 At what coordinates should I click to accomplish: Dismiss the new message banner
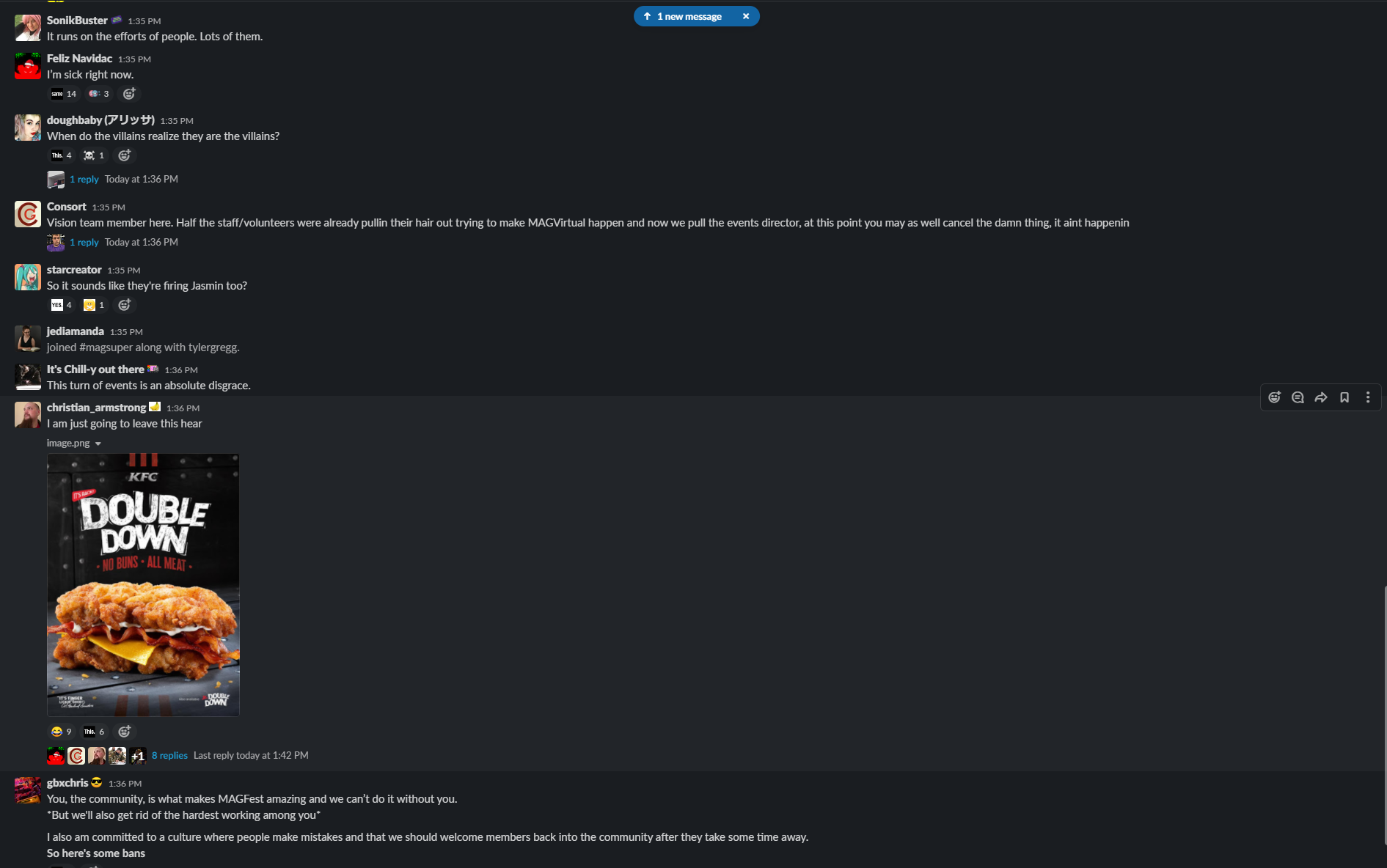click(x=746, y=16)
